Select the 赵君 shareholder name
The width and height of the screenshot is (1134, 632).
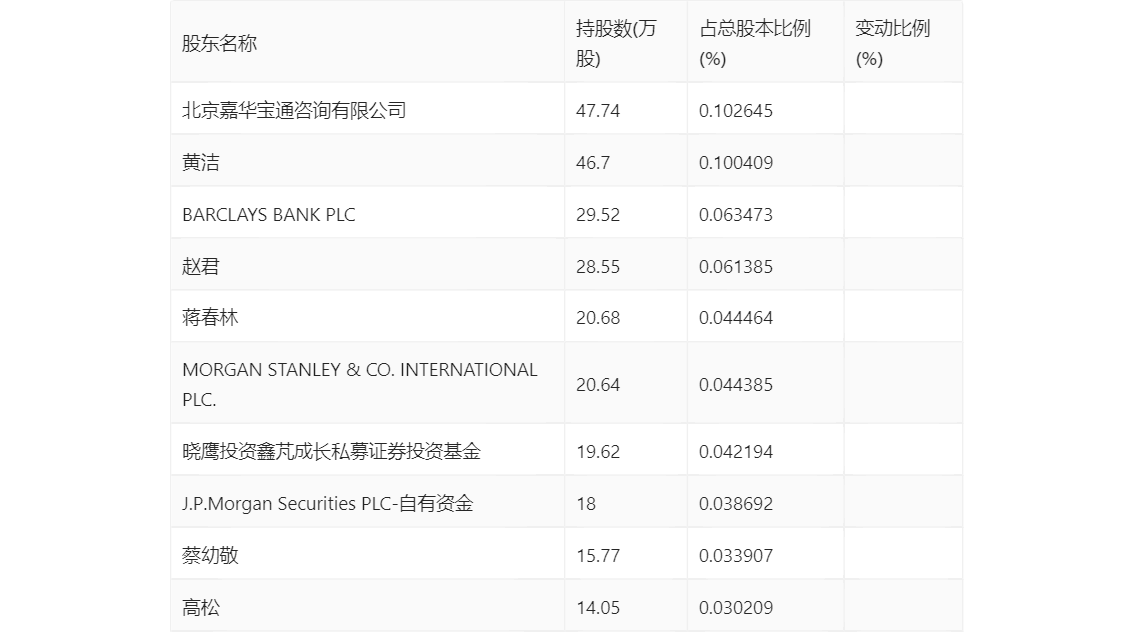click(201, 266)
